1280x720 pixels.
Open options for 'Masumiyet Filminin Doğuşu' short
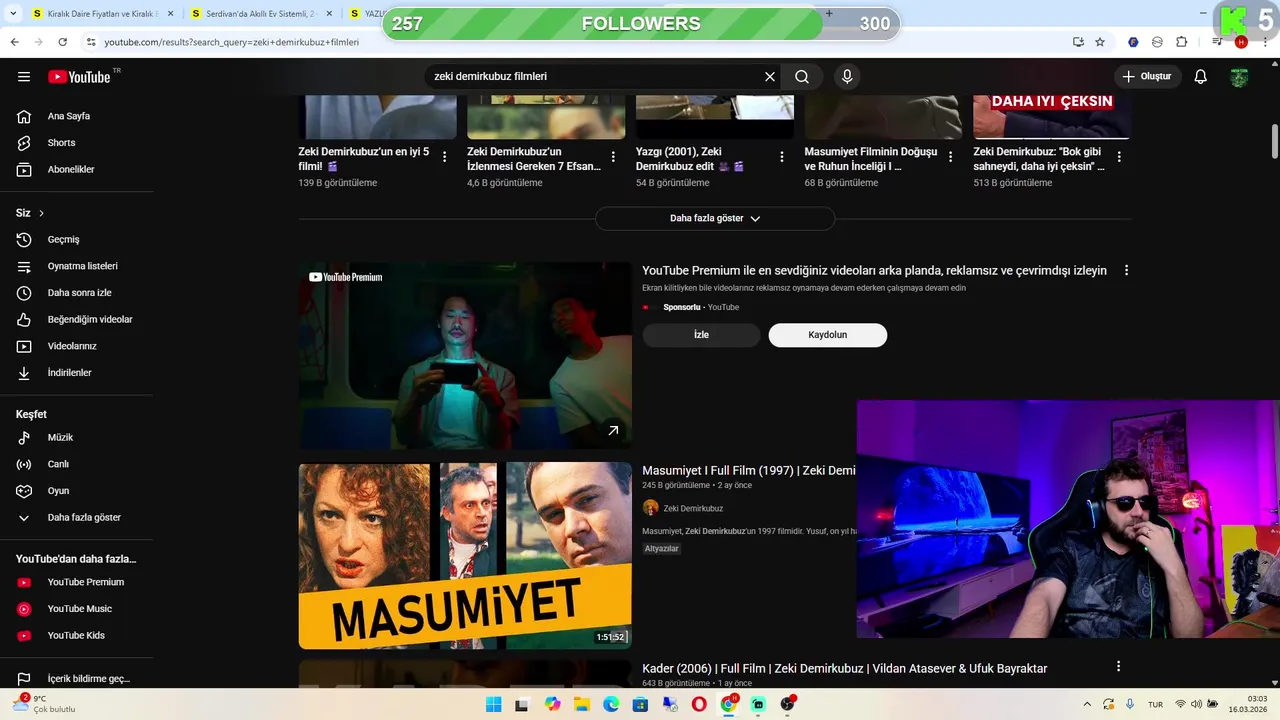[951, 157]
